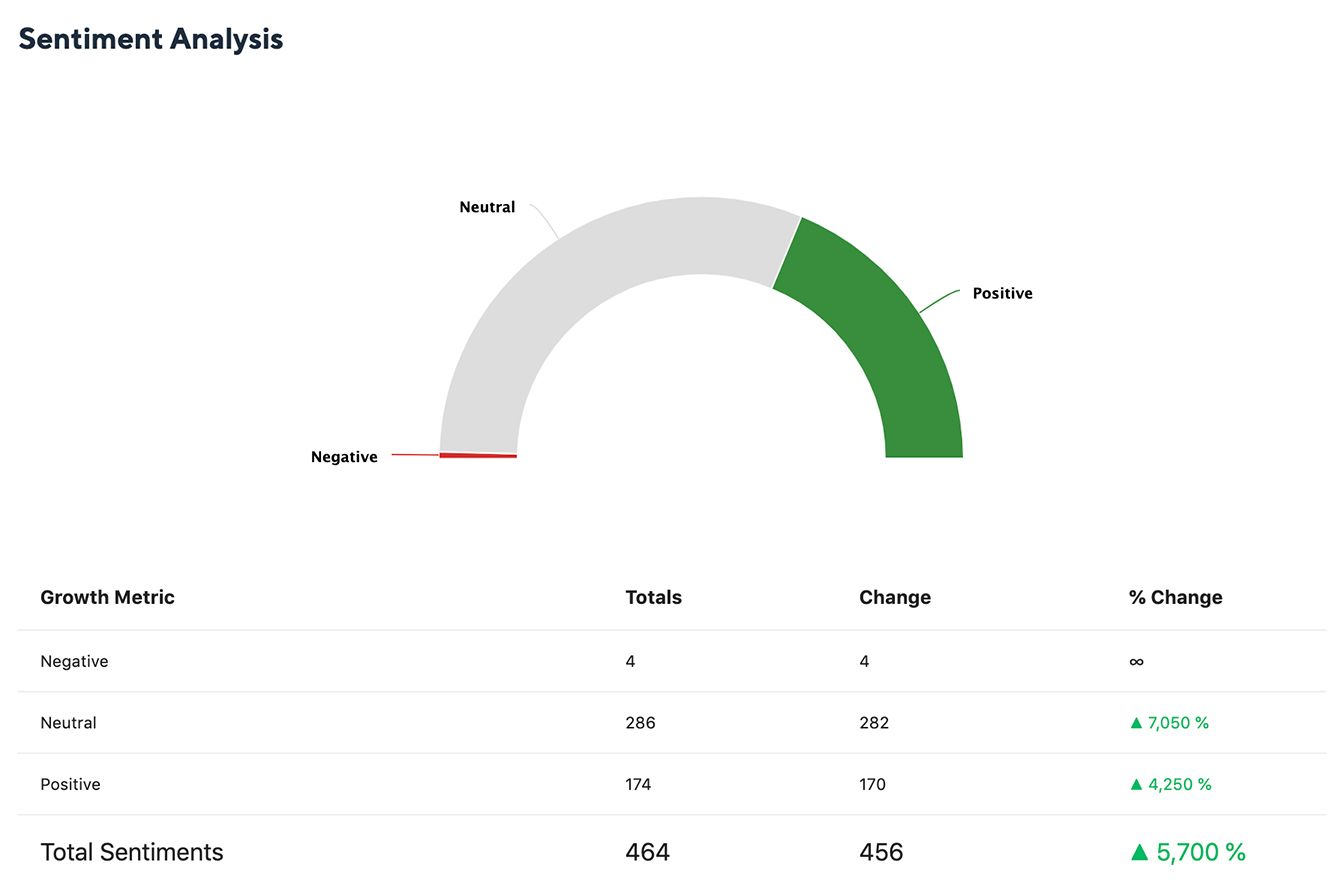The width and height of the screenshot is (1338, 886).
Task: Click the green up arrow beside 7,050 %
Action: (1136, 722)
